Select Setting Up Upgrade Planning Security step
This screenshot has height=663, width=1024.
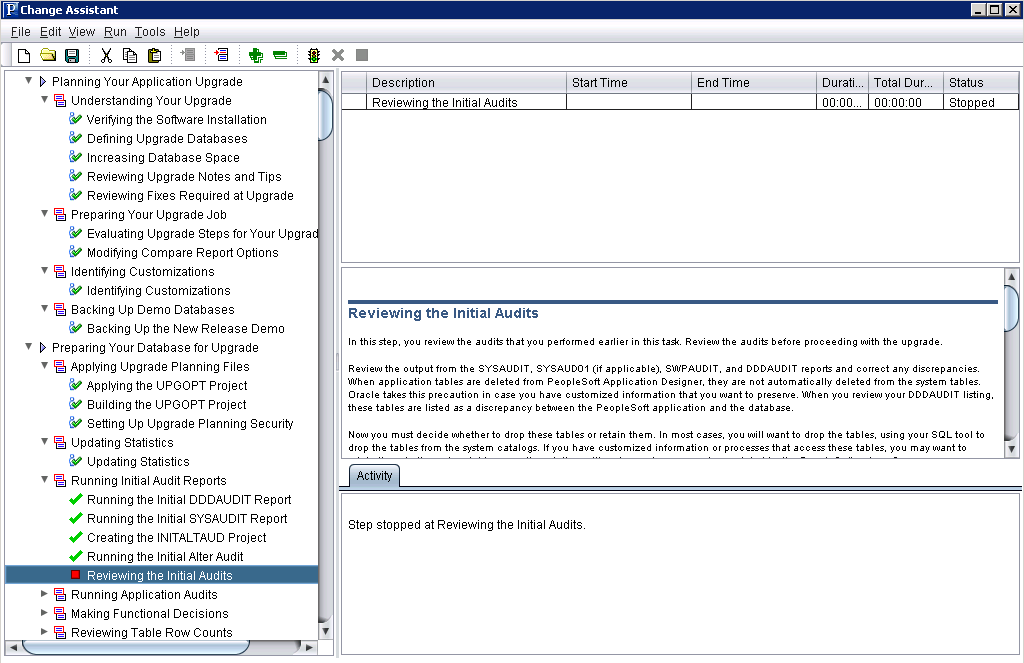click(x=190, y=423)
